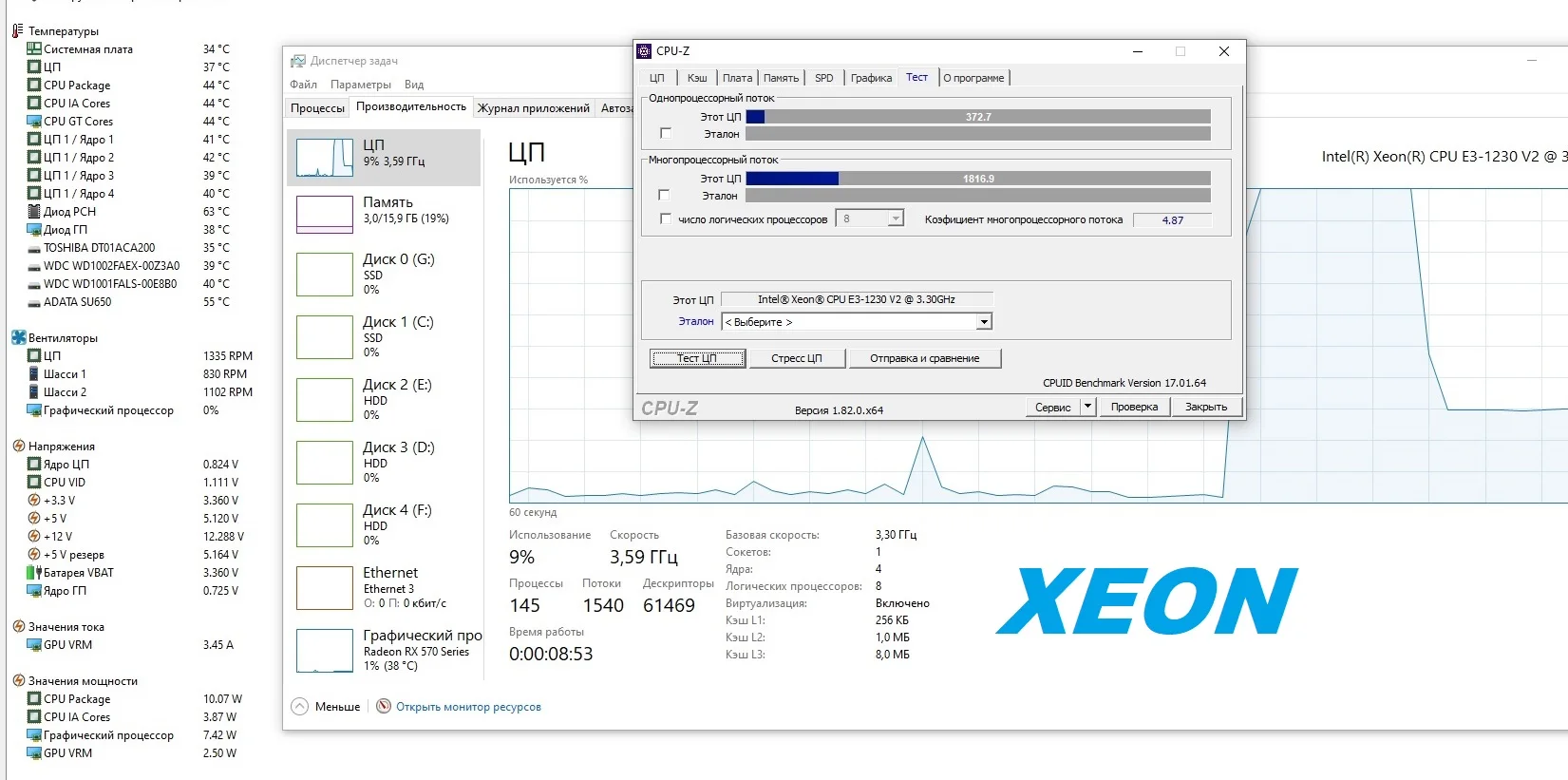1568x780 pixels.
Task: Open the Плата tab in CPU-Z
Action: coord(737,78)
